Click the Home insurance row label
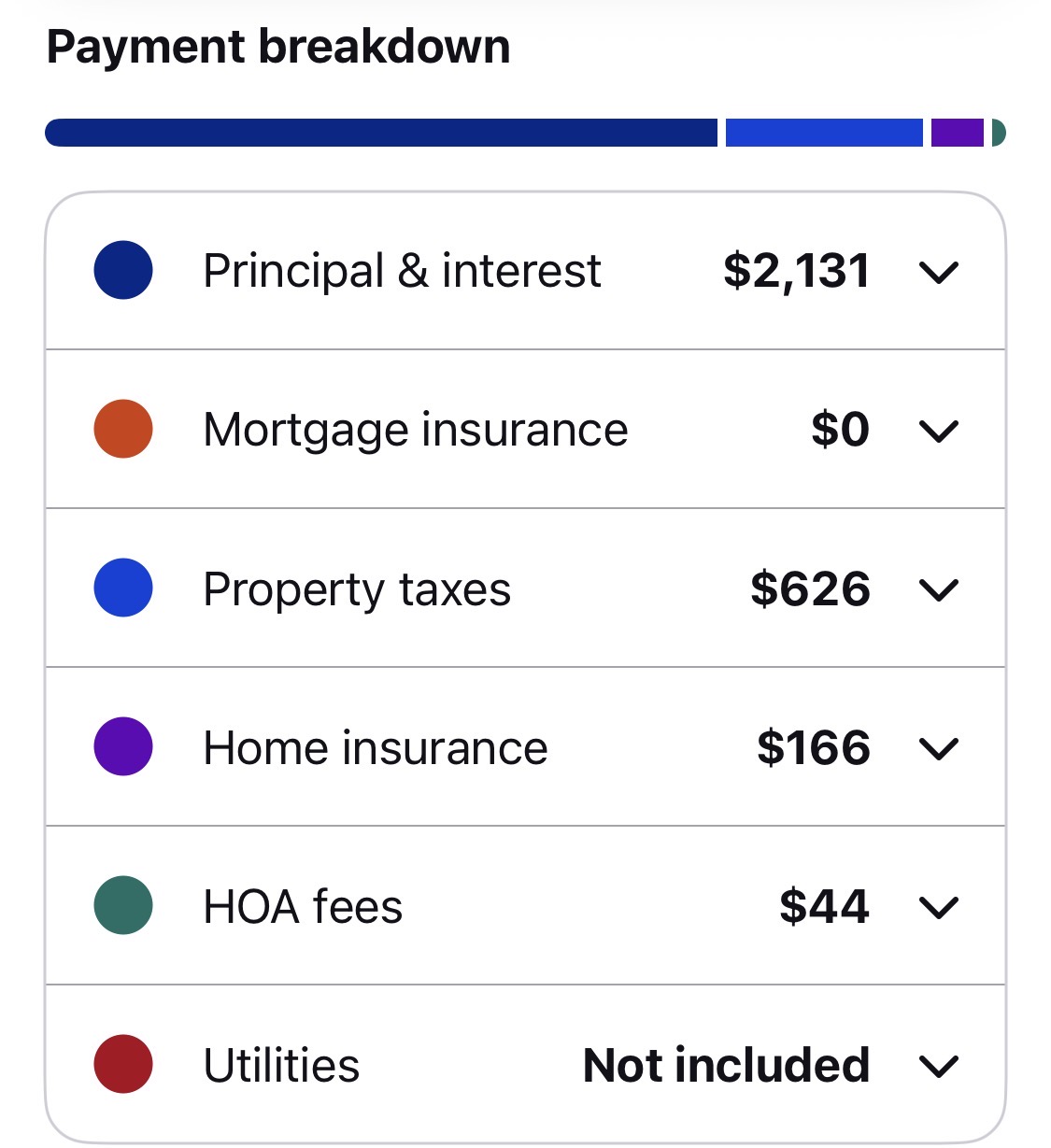Viewport: 1051px width, 1148px height. [376, 748]
